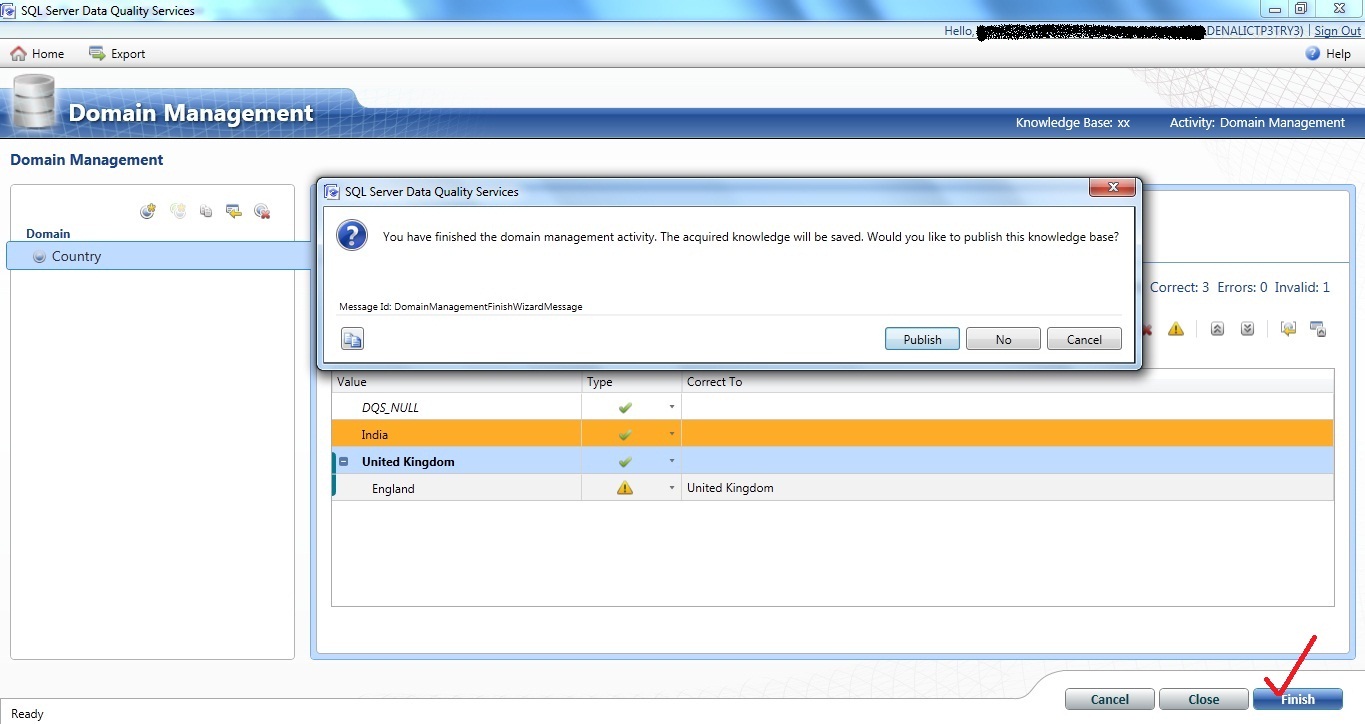Publish the knowledge base
The height and width of the screenshot is (724, 1365).
[x=922, y=339]
